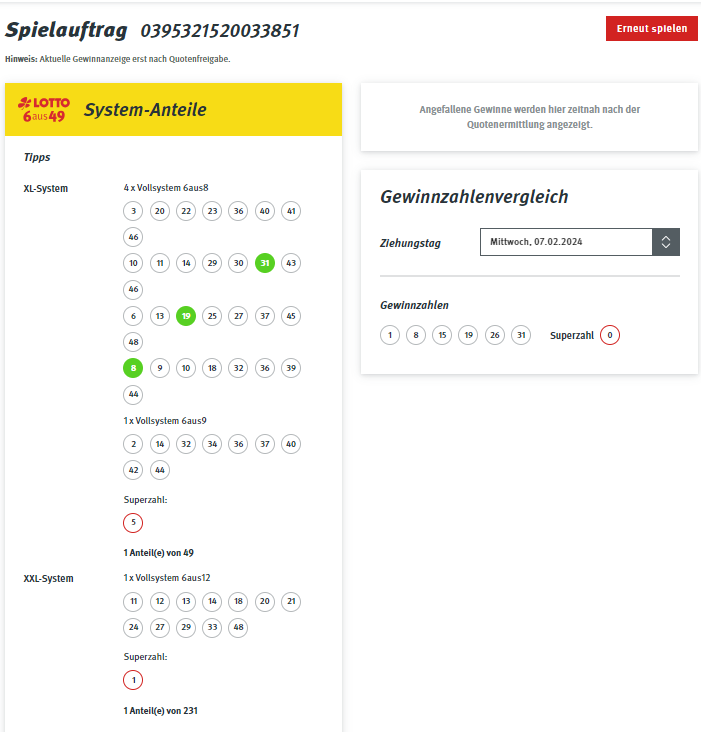Click number 24 ball in 6aus12 system
Image resolution: width=701 pixels, height=732 pixels.
(133, 627)
